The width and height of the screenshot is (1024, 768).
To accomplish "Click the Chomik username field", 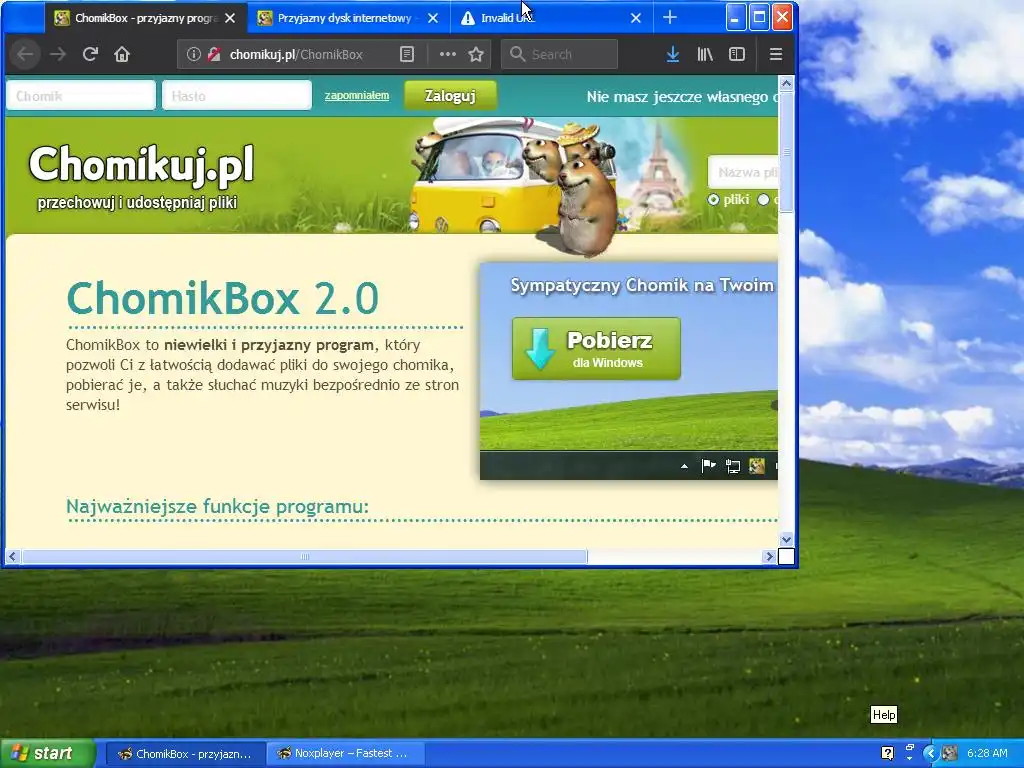I will tap(81, 95).
